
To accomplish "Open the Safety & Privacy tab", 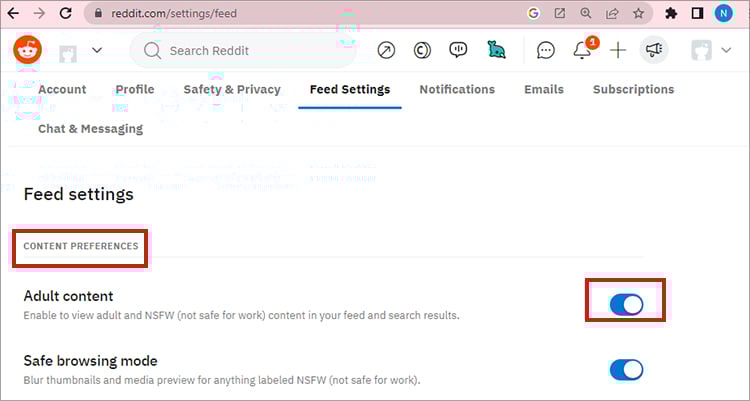I will (232, 89).
